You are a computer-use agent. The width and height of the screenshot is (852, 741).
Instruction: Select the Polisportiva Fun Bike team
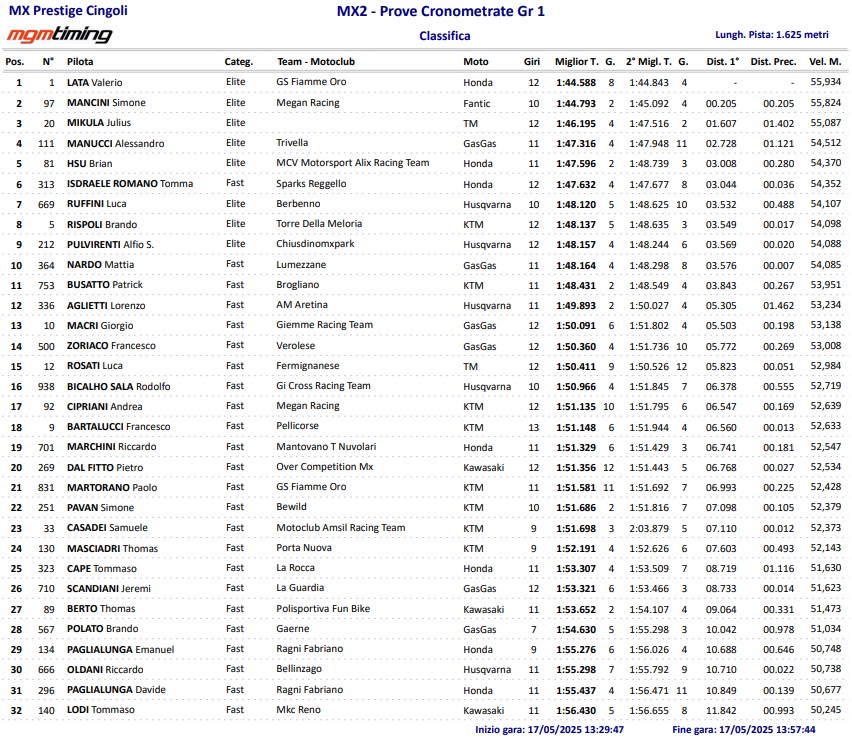[x=323, y=609]
